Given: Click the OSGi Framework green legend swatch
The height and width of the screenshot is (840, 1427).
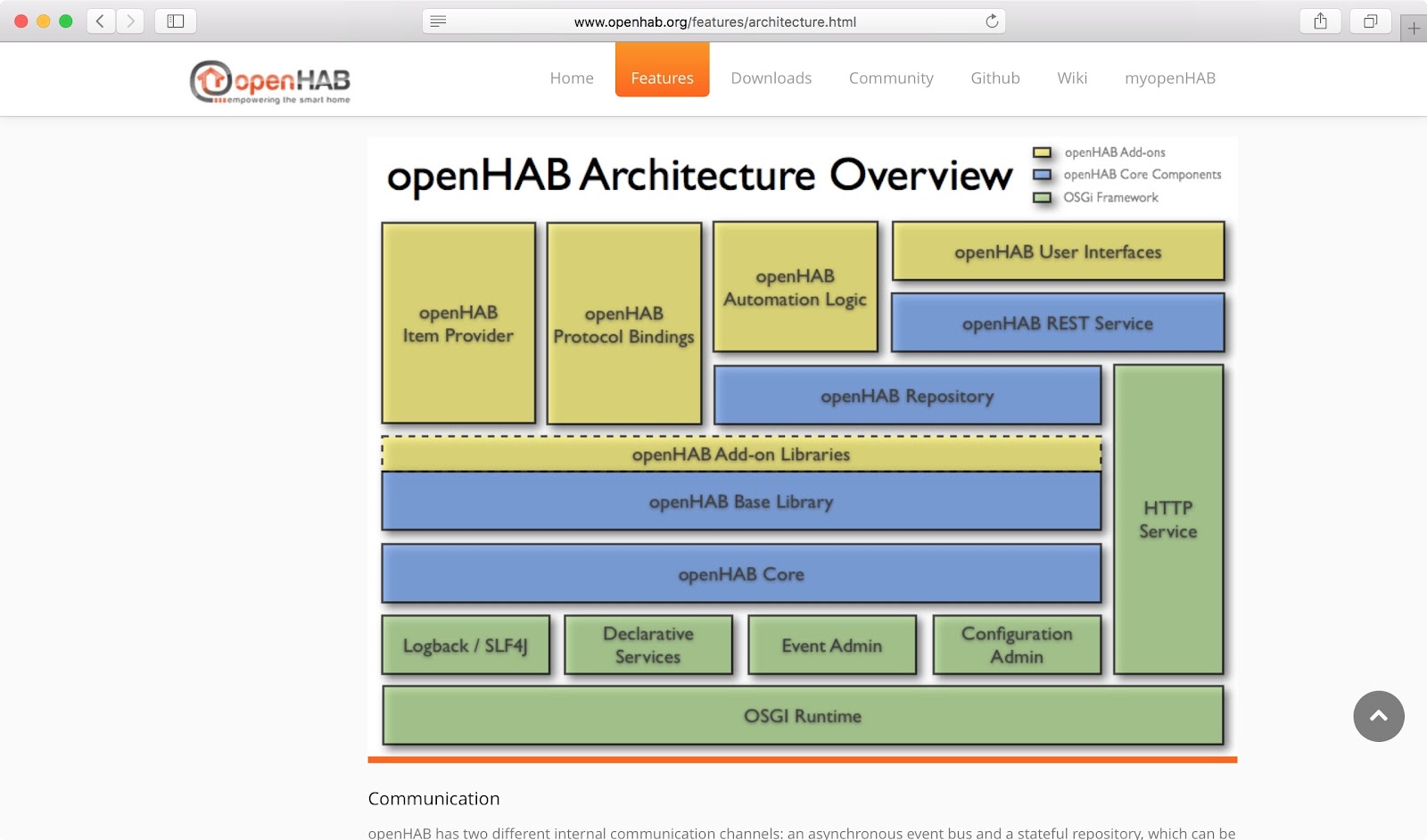Looking at the screenshot, I should point(1042,197).
